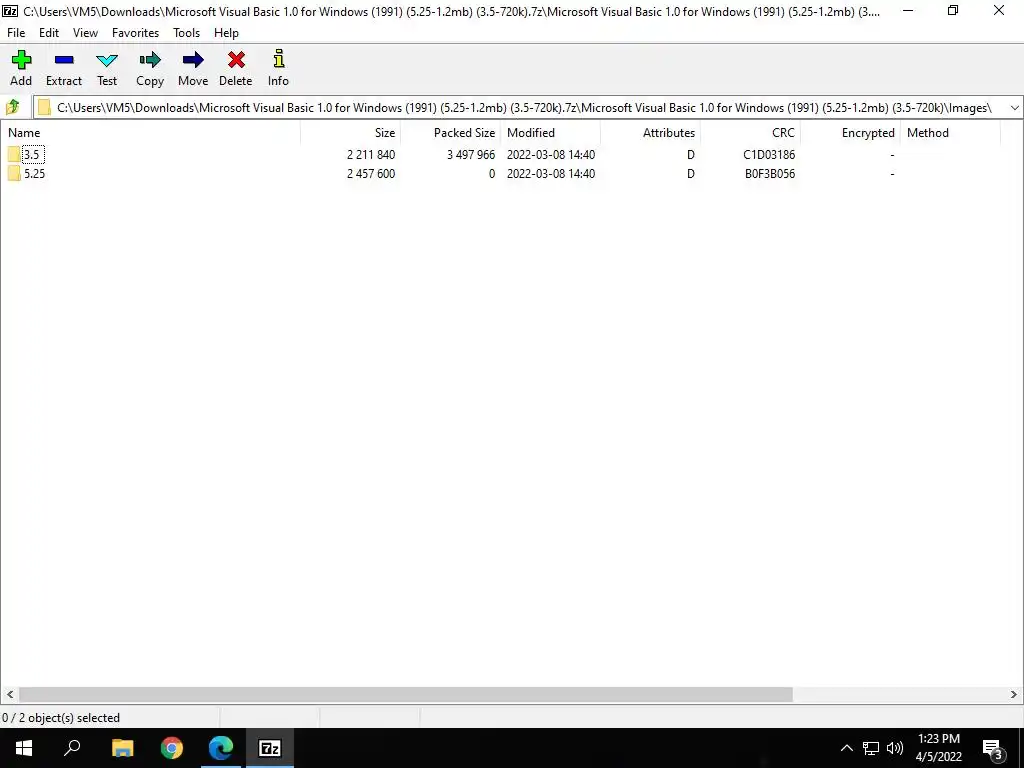Image resolution: width=1024 pixels, height=768 pixels.
Task: Click the packed size 0 in the 5.25 row
Action: click(492, 174)
